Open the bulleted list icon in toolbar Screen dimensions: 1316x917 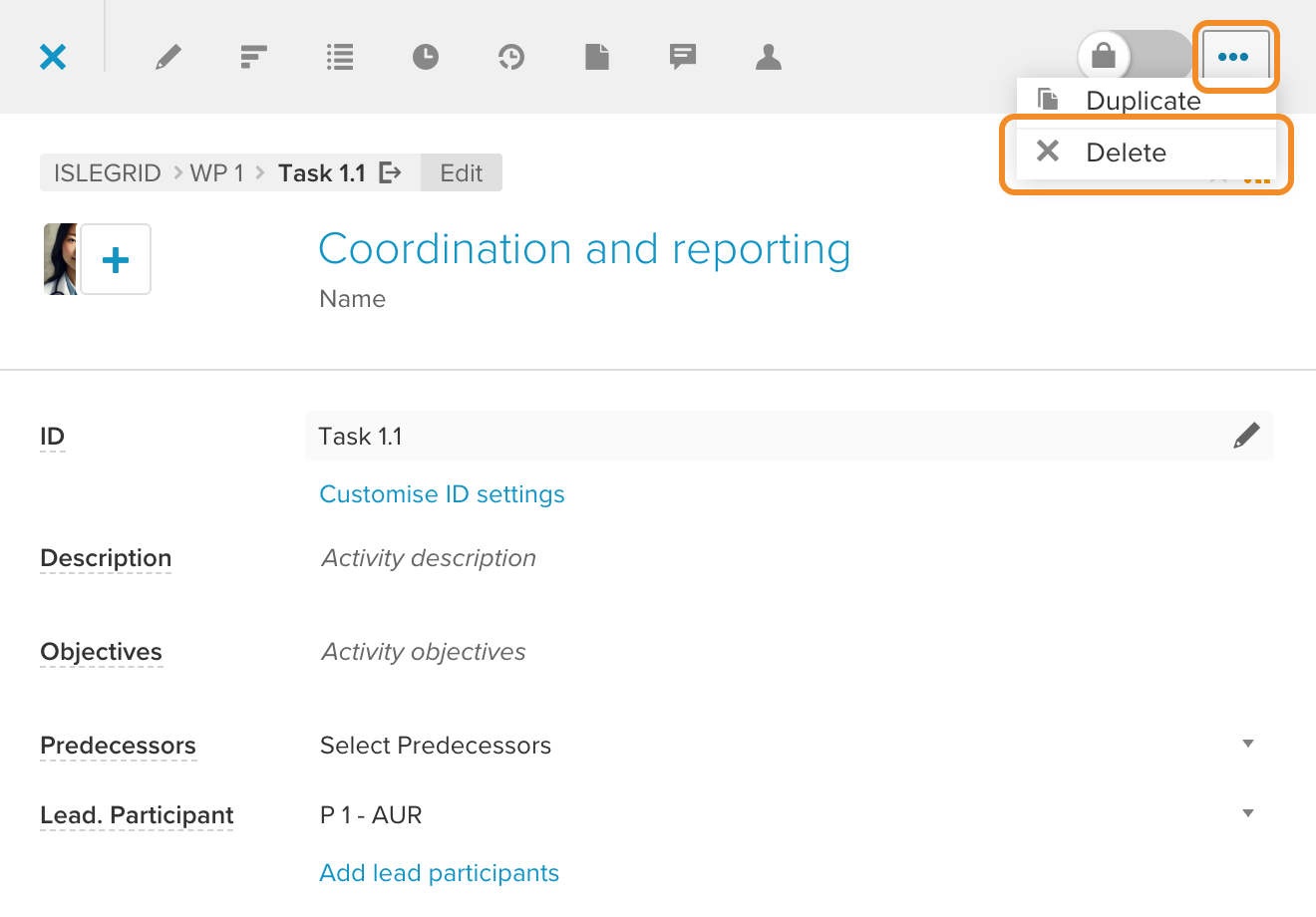coord(340,57)
